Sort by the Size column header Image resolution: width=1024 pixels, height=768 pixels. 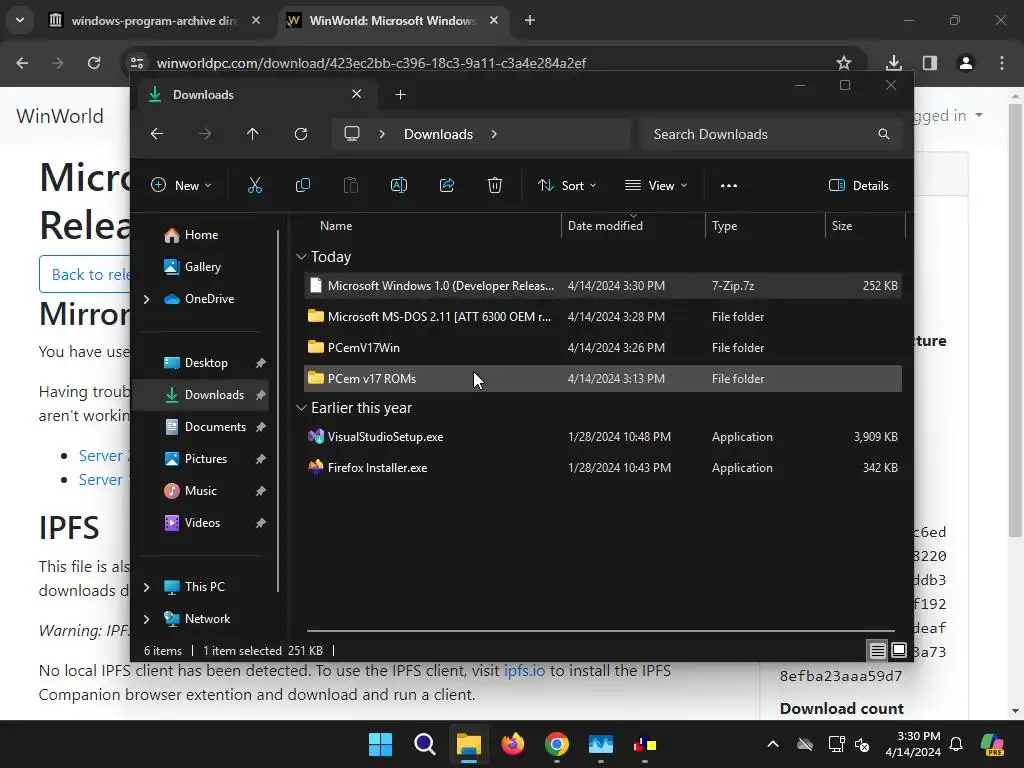tap(842, 226)
